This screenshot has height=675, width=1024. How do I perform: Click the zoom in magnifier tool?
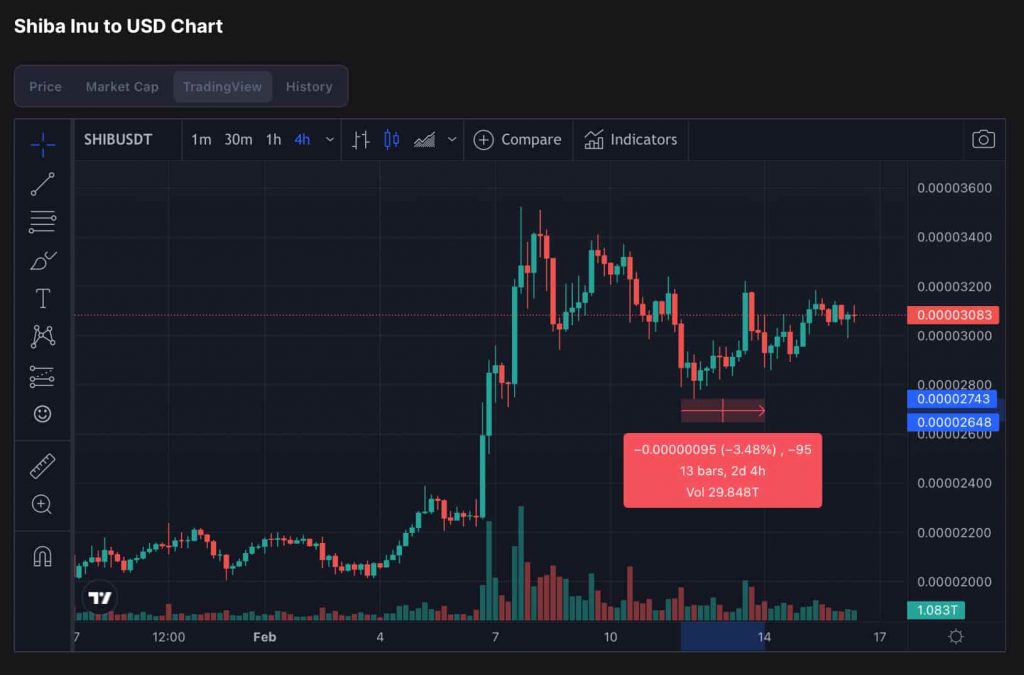[x=42, y=505]
